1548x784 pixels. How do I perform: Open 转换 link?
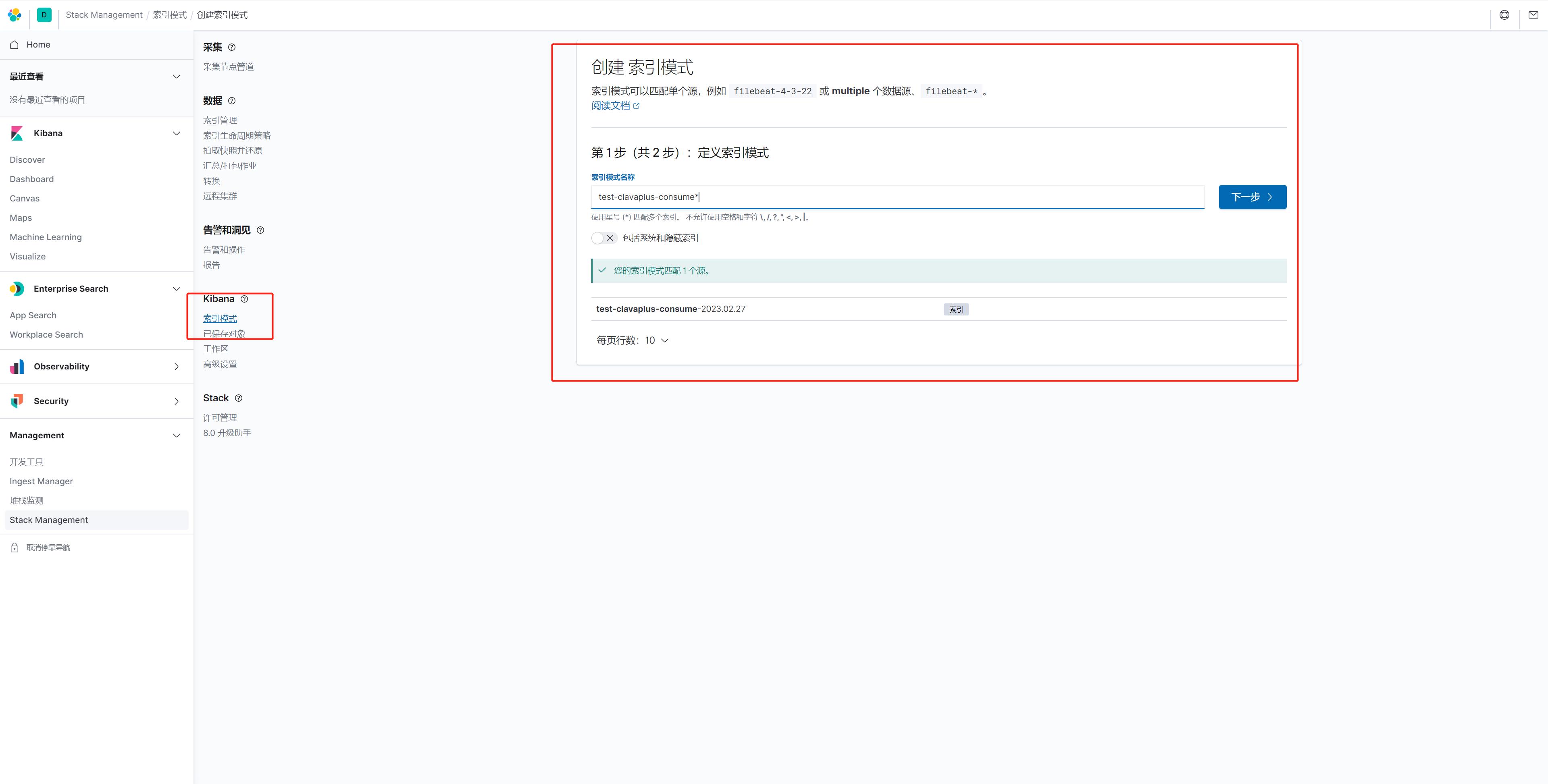coord(212,181)
